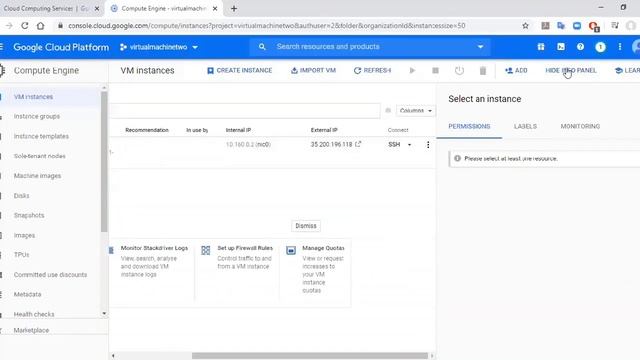Switch to Cloud Computing Services tab
Screen dimensions: 640x360
[46, 9]
